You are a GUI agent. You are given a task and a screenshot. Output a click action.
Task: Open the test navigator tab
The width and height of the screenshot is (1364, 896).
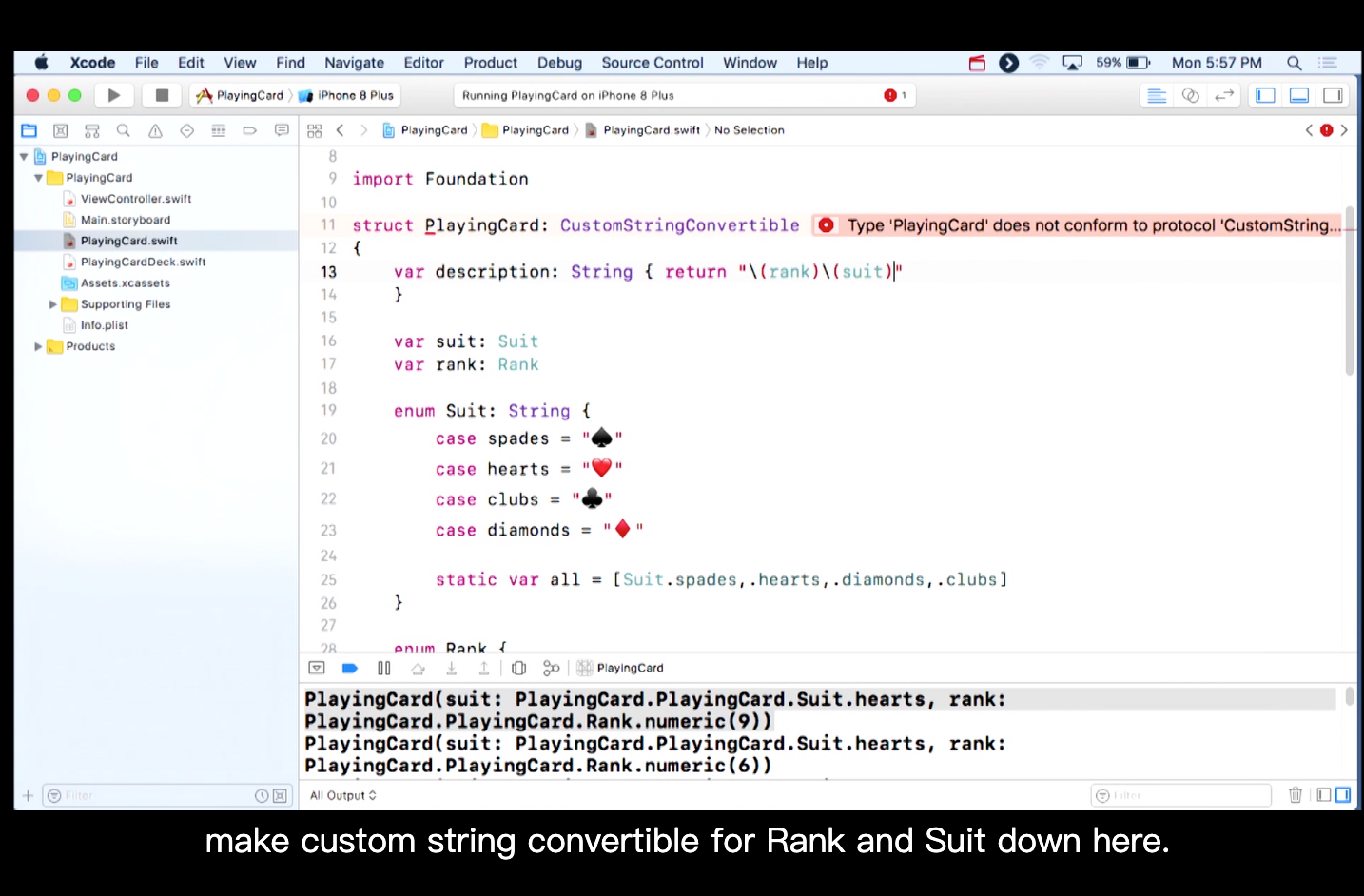click(186, 130)
